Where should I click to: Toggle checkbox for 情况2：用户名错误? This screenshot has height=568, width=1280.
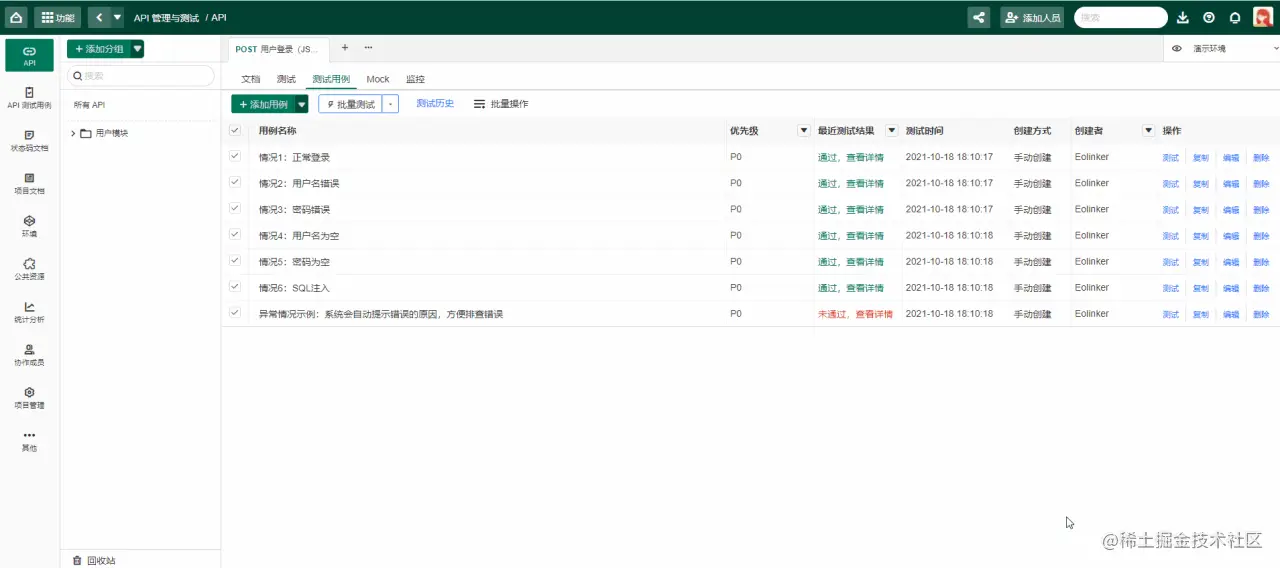[x=235, y=182]
